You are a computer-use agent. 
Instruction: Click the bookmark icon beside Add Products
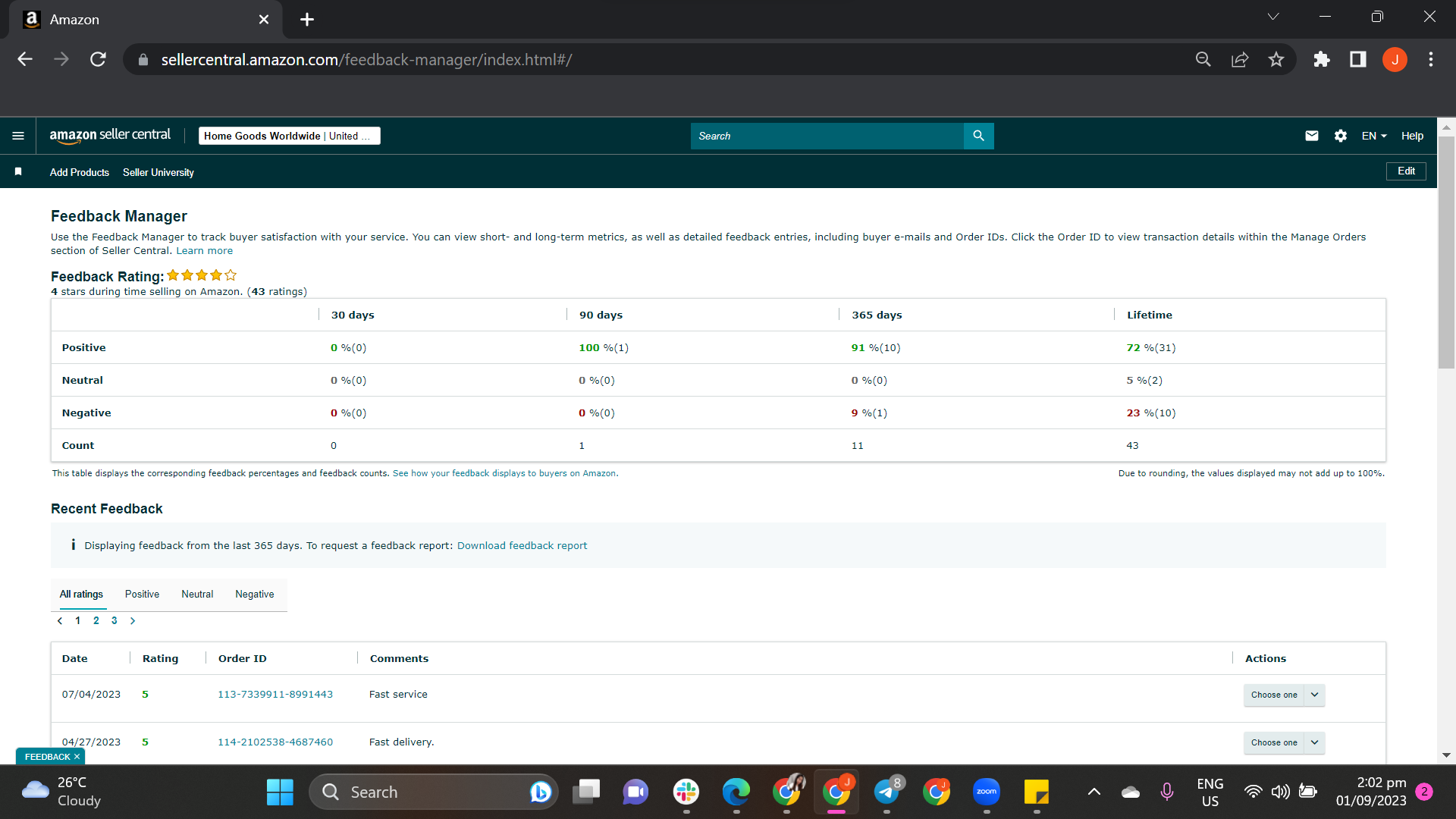pyautogui.click(x=18, y=172)
